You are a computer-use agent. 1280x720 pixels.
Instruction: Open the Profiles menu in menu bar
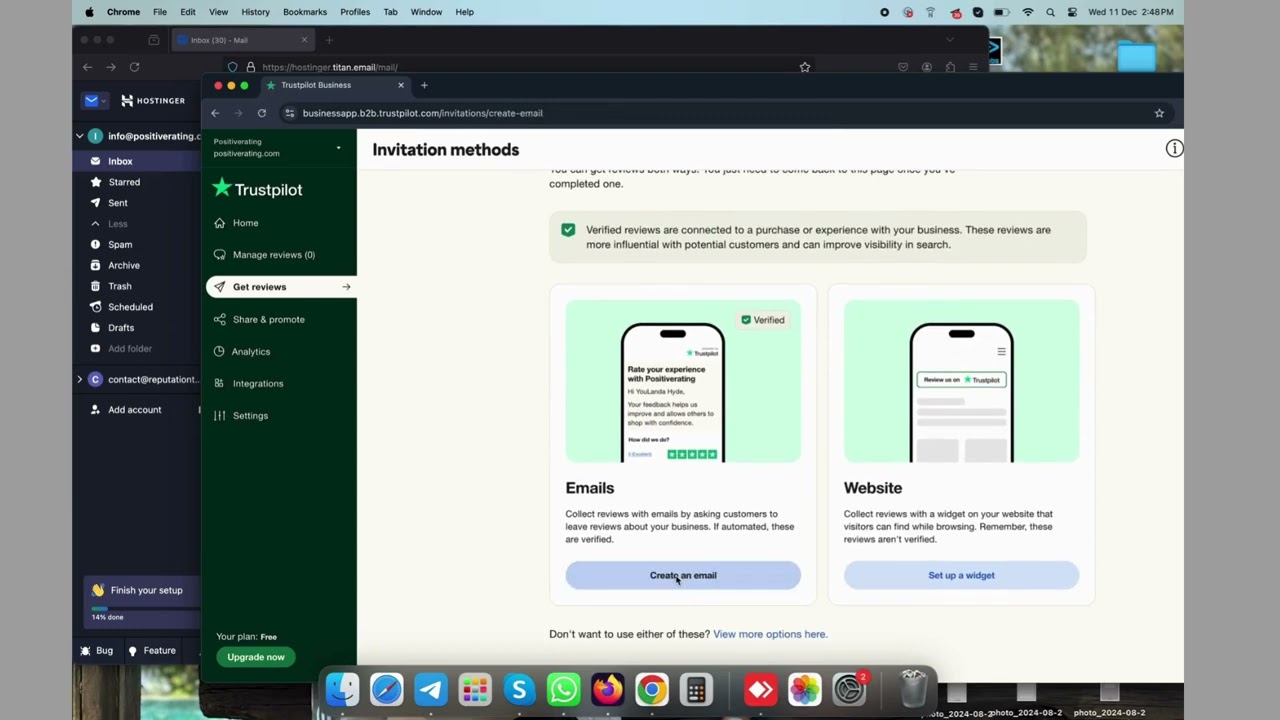[x=355, y=12]
